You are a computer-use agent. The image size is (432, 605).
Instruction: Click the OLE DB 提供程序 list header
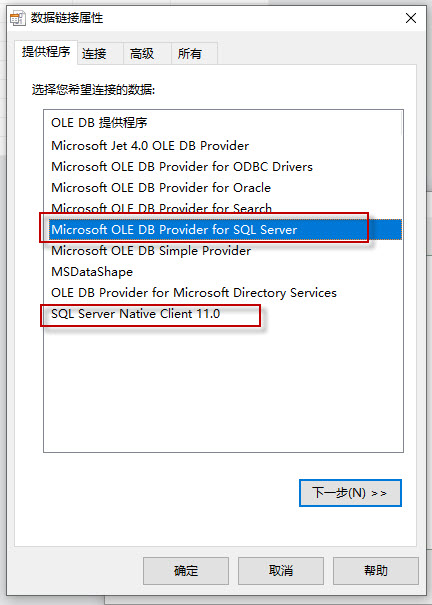click(x=99, y=123)
